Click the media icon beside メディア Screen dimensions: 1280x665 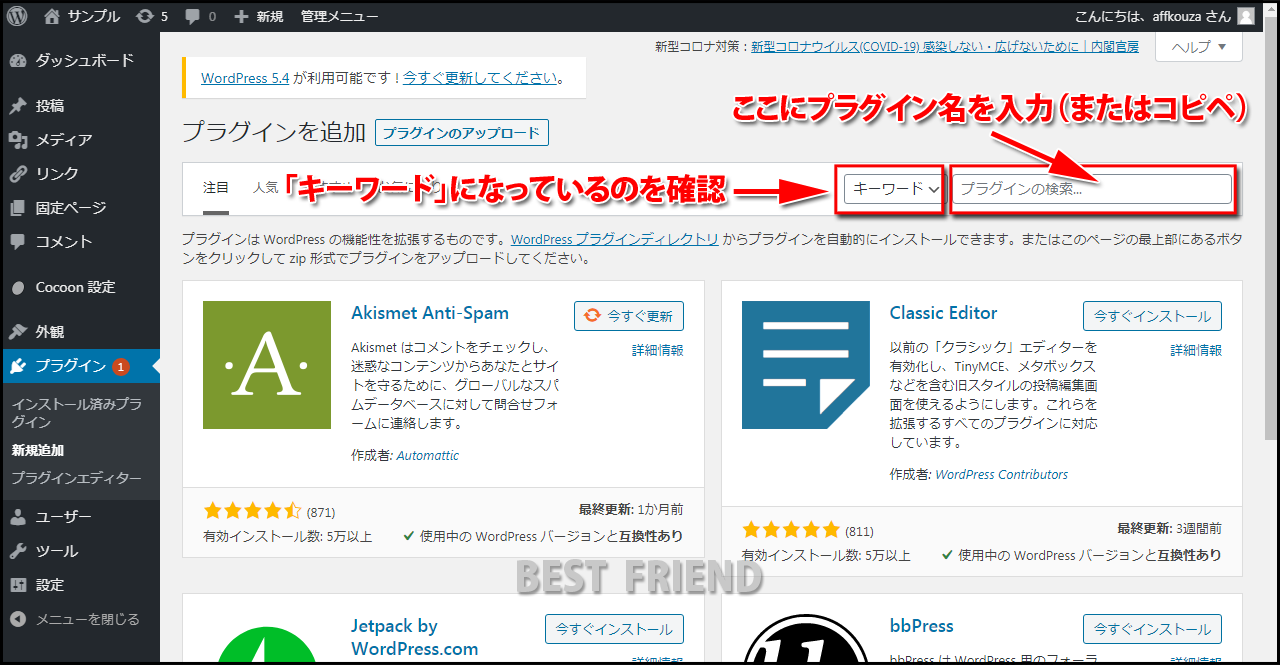coord(18,140)
